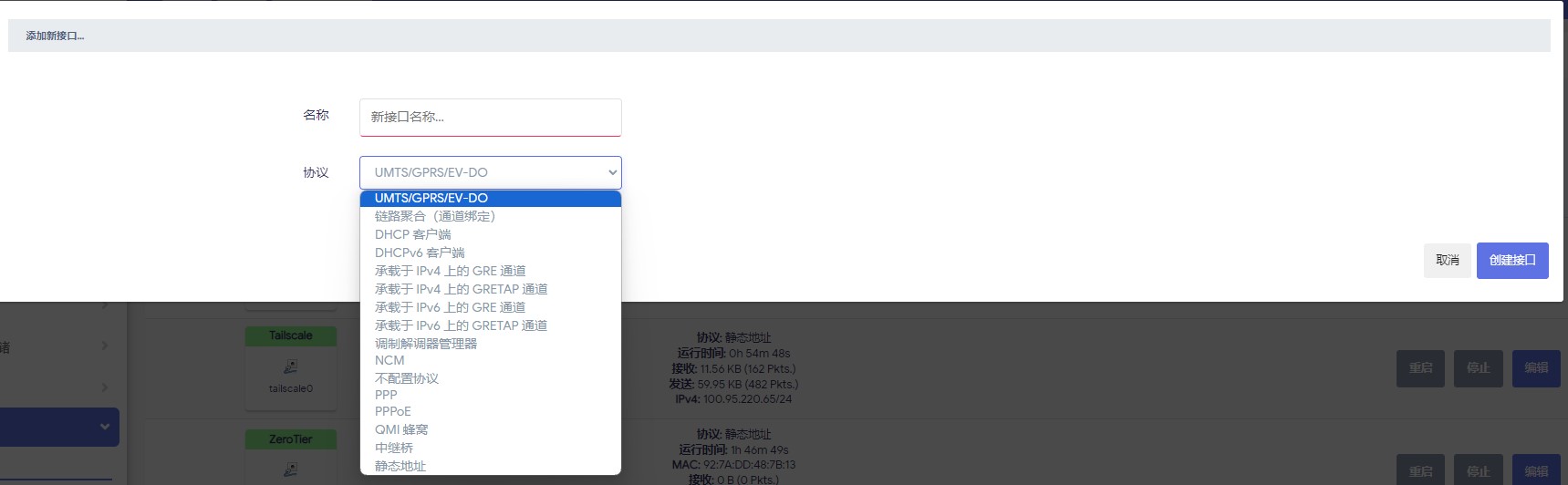Image resolution: width=1568 pixels, height=485 pixels.
Task: Choose NCM protocol option
Action: [x=491, y=360]
